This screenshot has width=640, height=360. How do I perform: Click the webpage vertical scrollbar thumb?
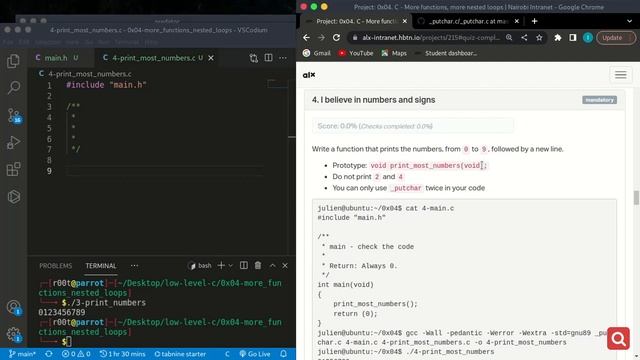point(636,198)
